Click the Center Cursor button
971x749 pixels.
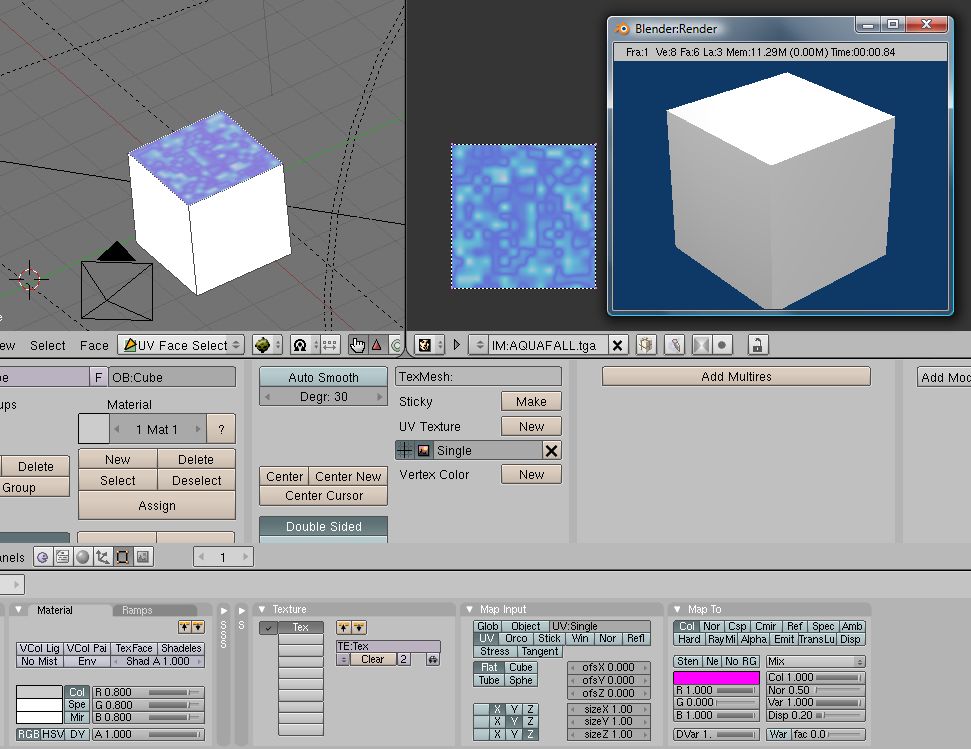coord(323,495)
